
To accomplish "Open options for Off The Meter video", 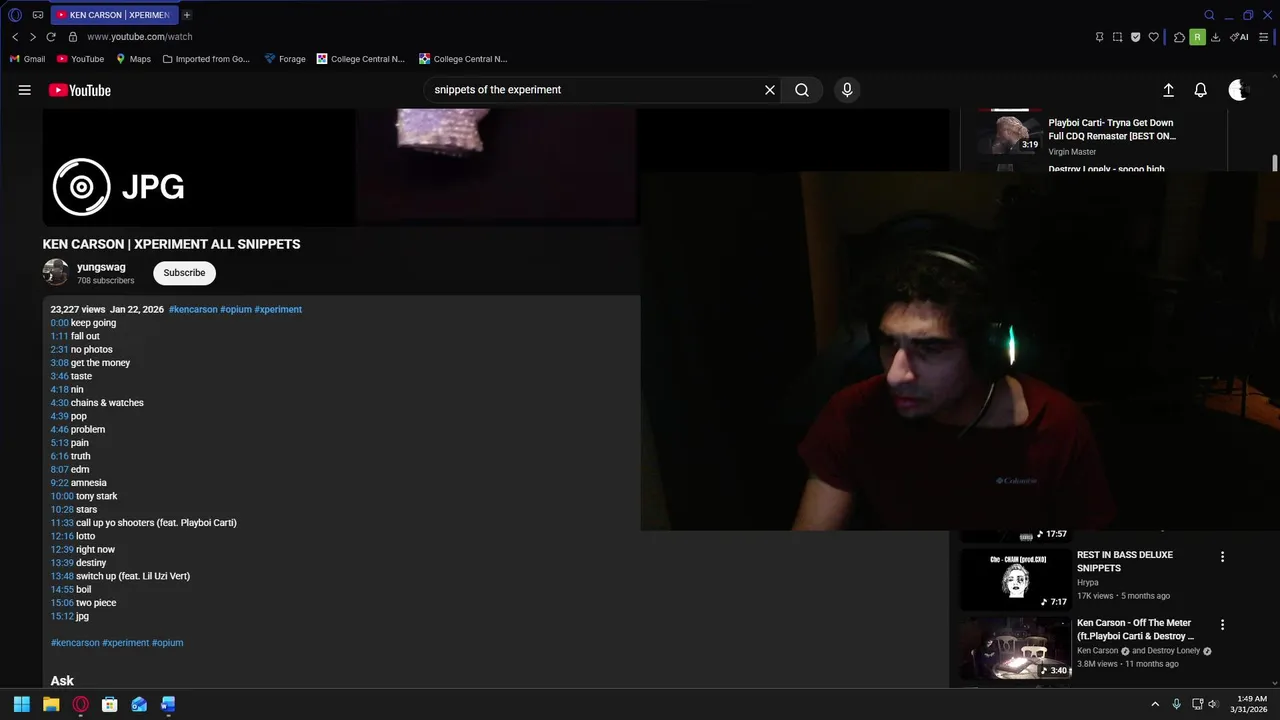I will coord(1222,625).
